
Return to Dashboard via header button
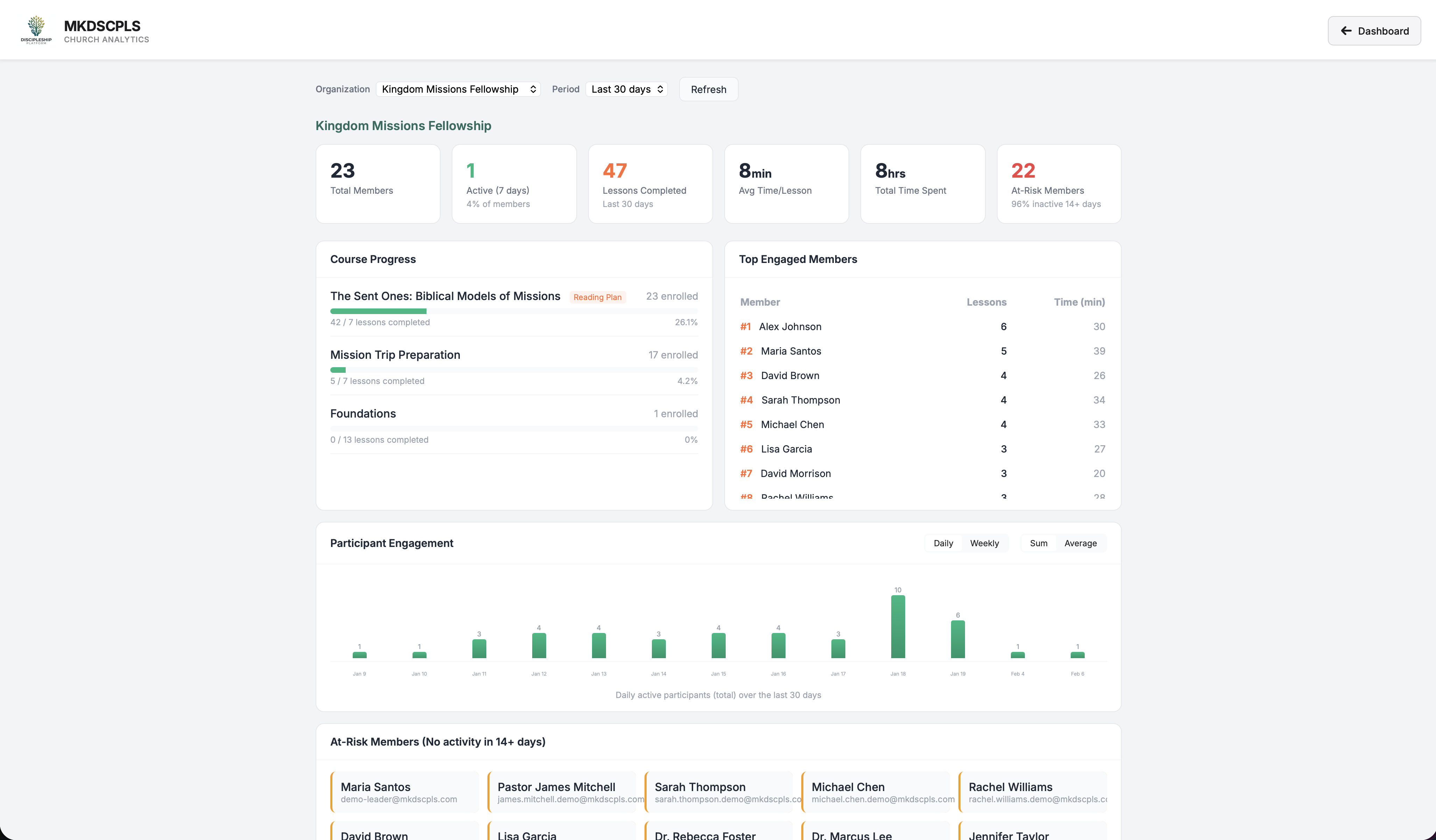pyautogui.click(x=1374, y=31)
